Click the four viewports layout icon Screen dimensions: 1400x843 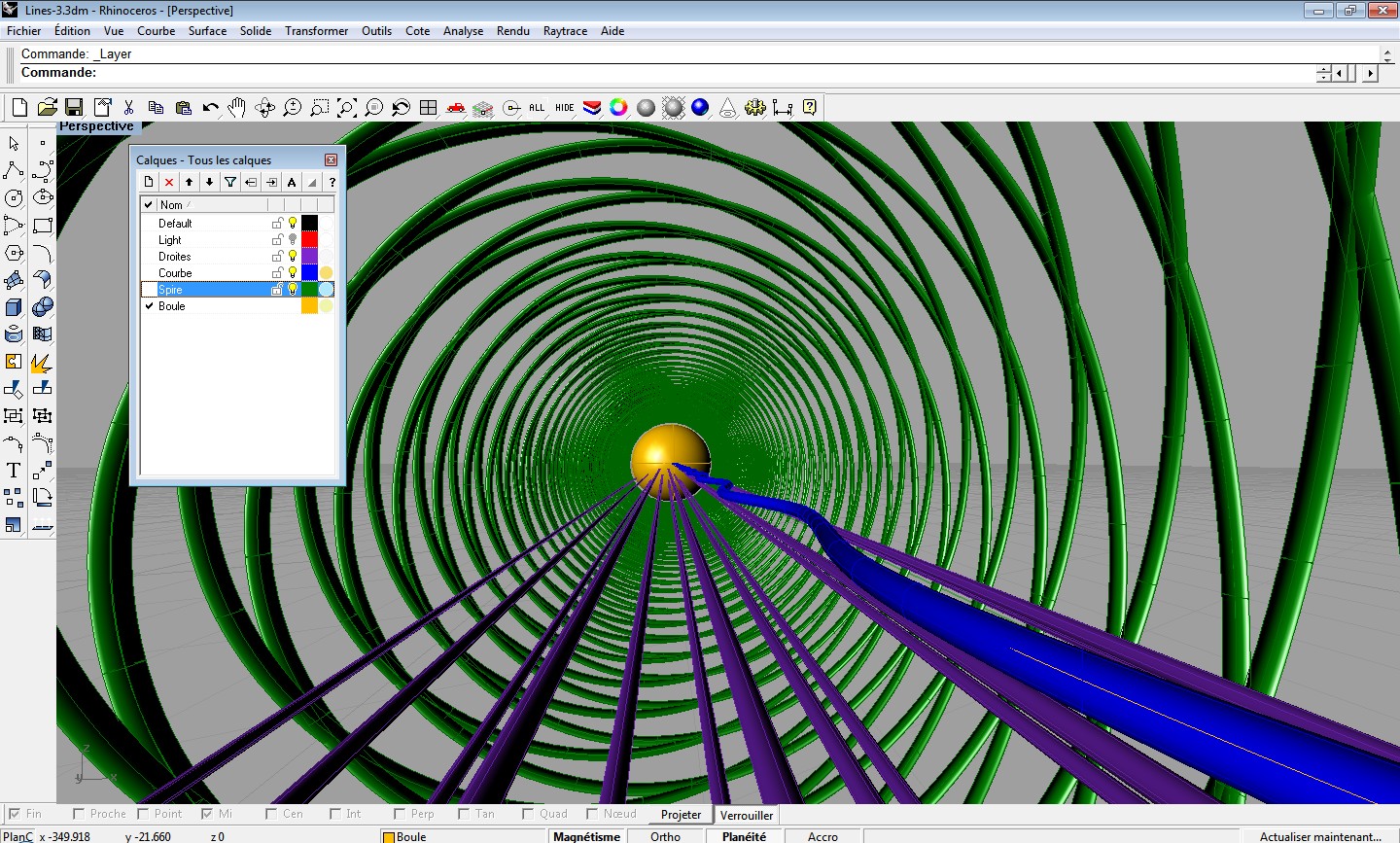(x=428, y=107)
